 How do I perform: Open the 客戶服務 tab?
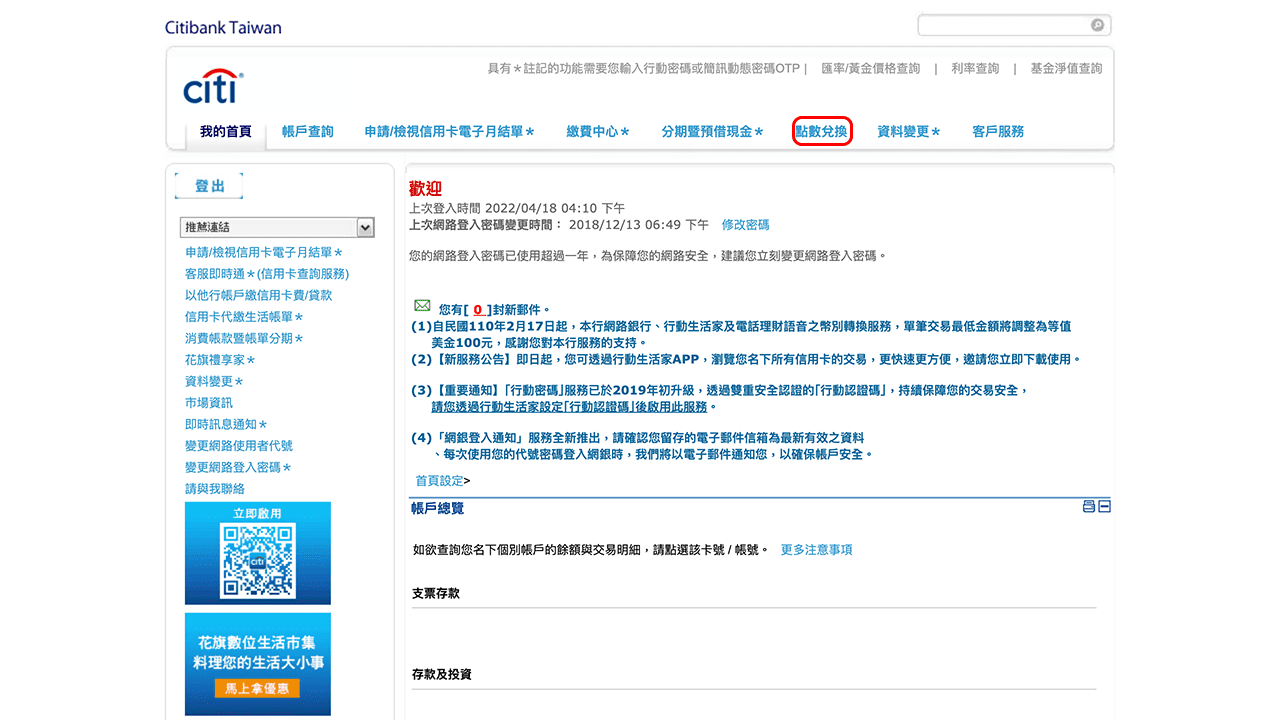click(998, 131)
